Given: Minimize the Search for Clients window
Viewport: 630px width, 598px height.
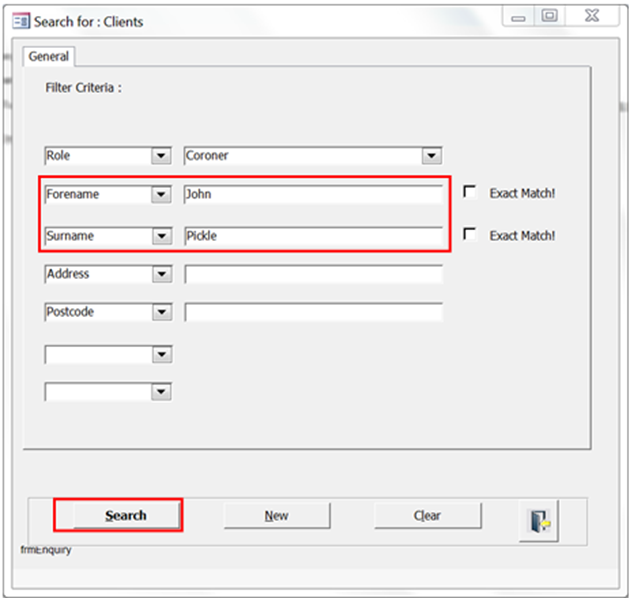Looking at the screenshot, I should pyautogui.click(x=518, y=17).
